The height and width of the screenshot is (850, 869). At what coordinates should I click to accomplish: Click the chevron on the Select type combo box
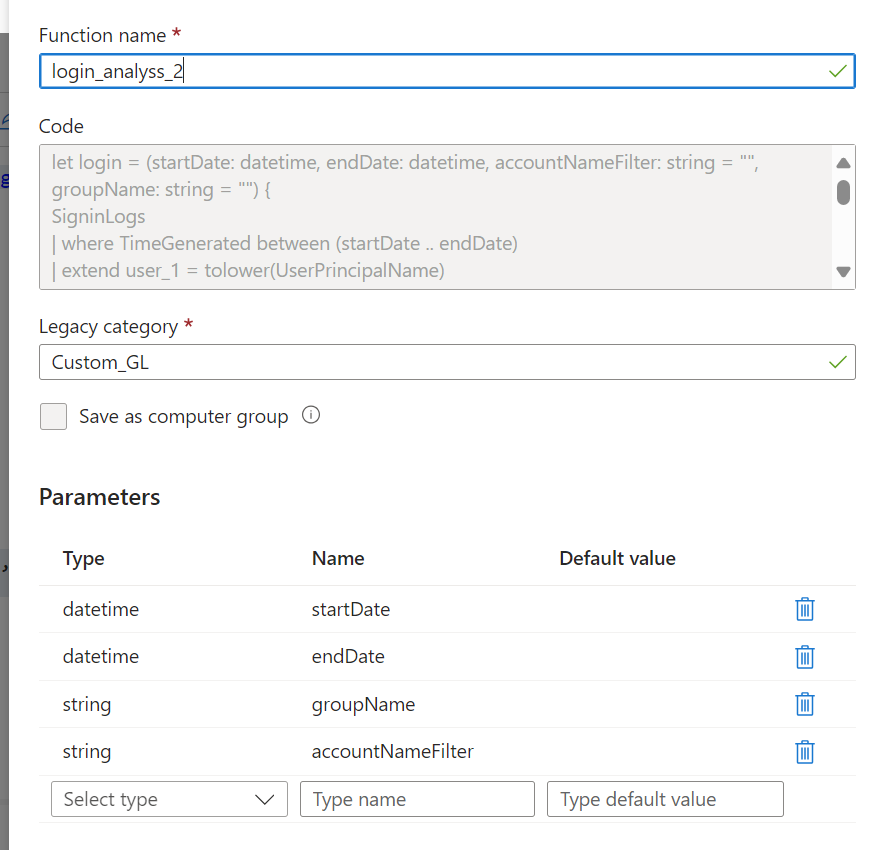265,799
